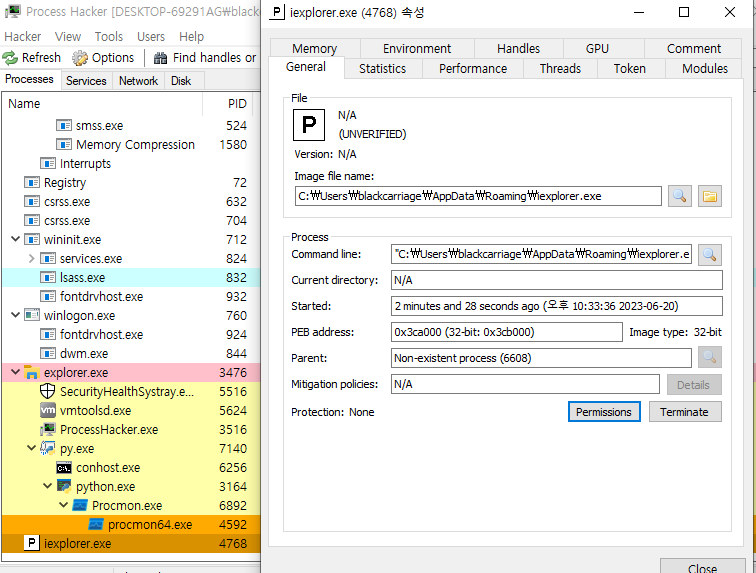Click the Command line text field
Image resolution: width=756 pixels, height=573 pixels.
tap(541, 254)
